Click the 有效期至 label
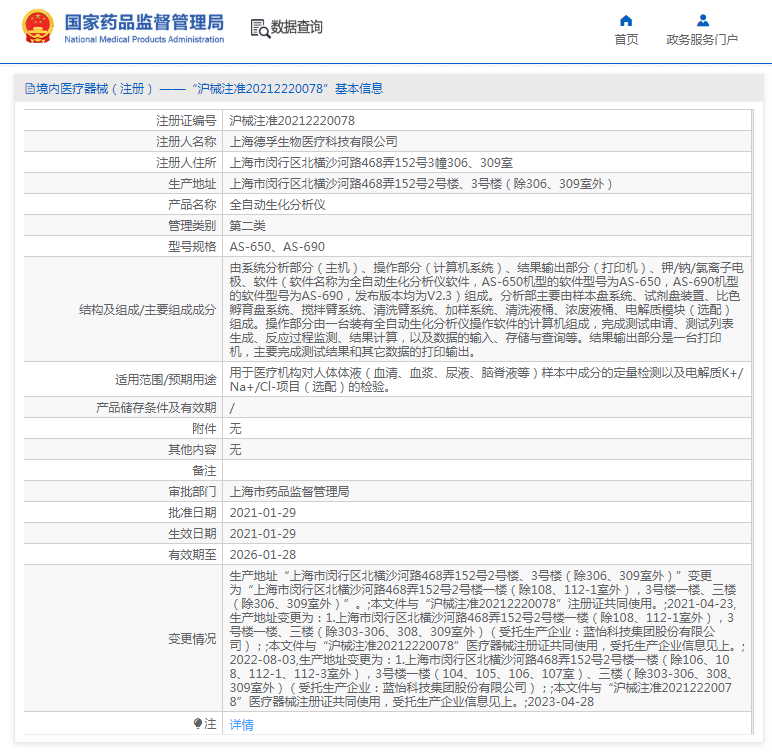The image size is (772, 755). point(193,555)
